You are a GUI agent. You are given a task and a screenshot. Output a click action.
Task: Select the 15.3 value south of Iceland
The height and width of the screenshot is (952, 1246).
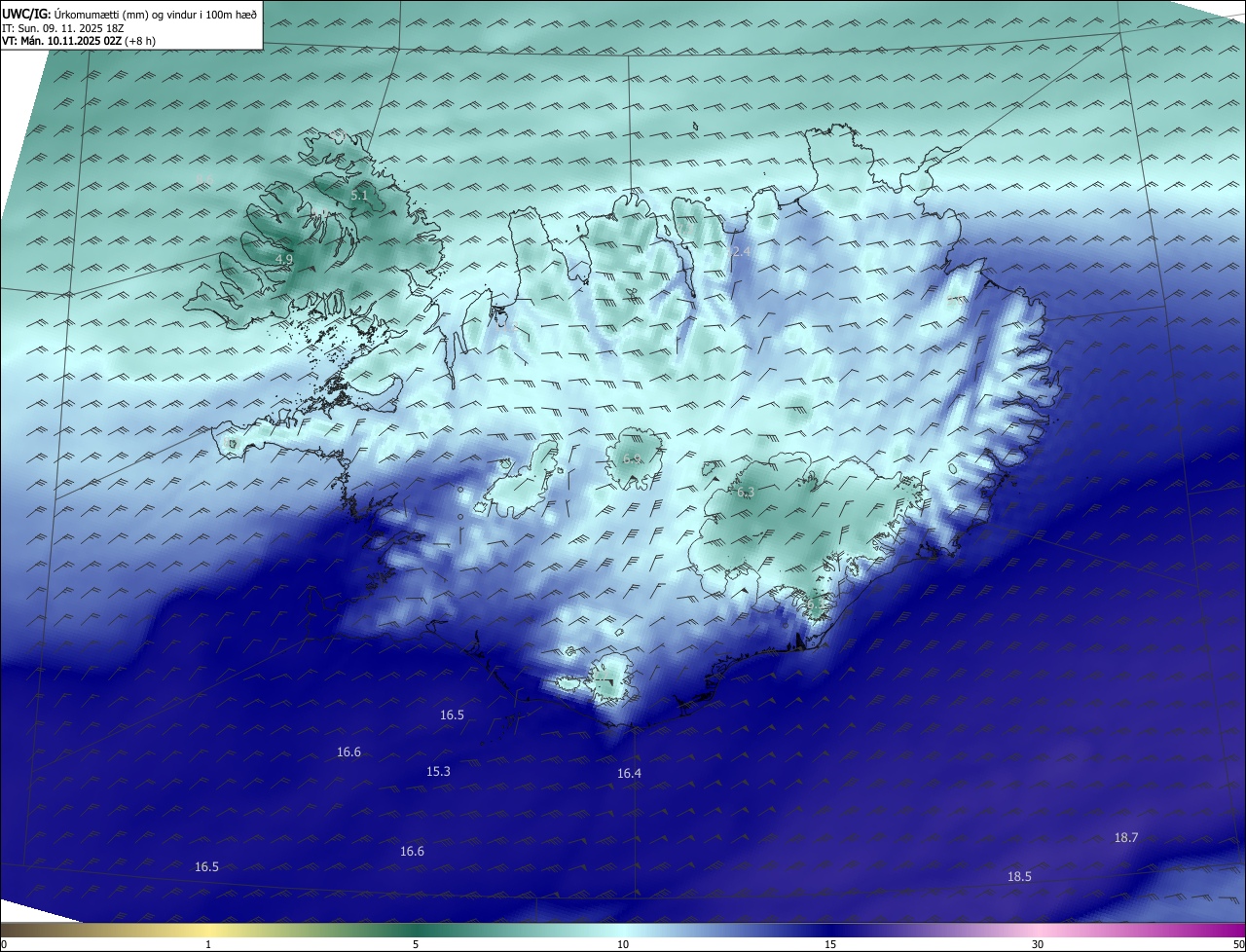pyautogui.click(x=438, y=771)
